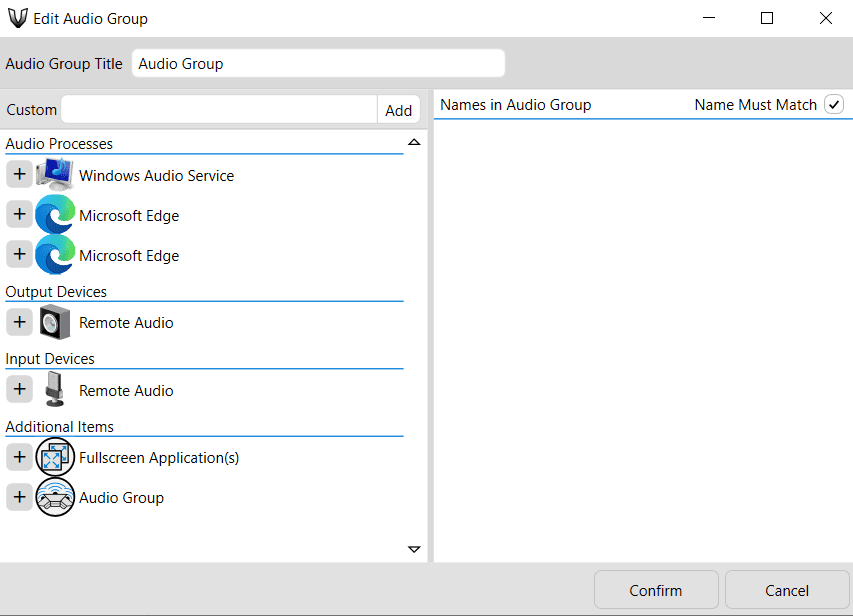Add Fullscreen Application(s) using plus button
The width and height of the screenshot is (853, 616).
tap(19, 457)
